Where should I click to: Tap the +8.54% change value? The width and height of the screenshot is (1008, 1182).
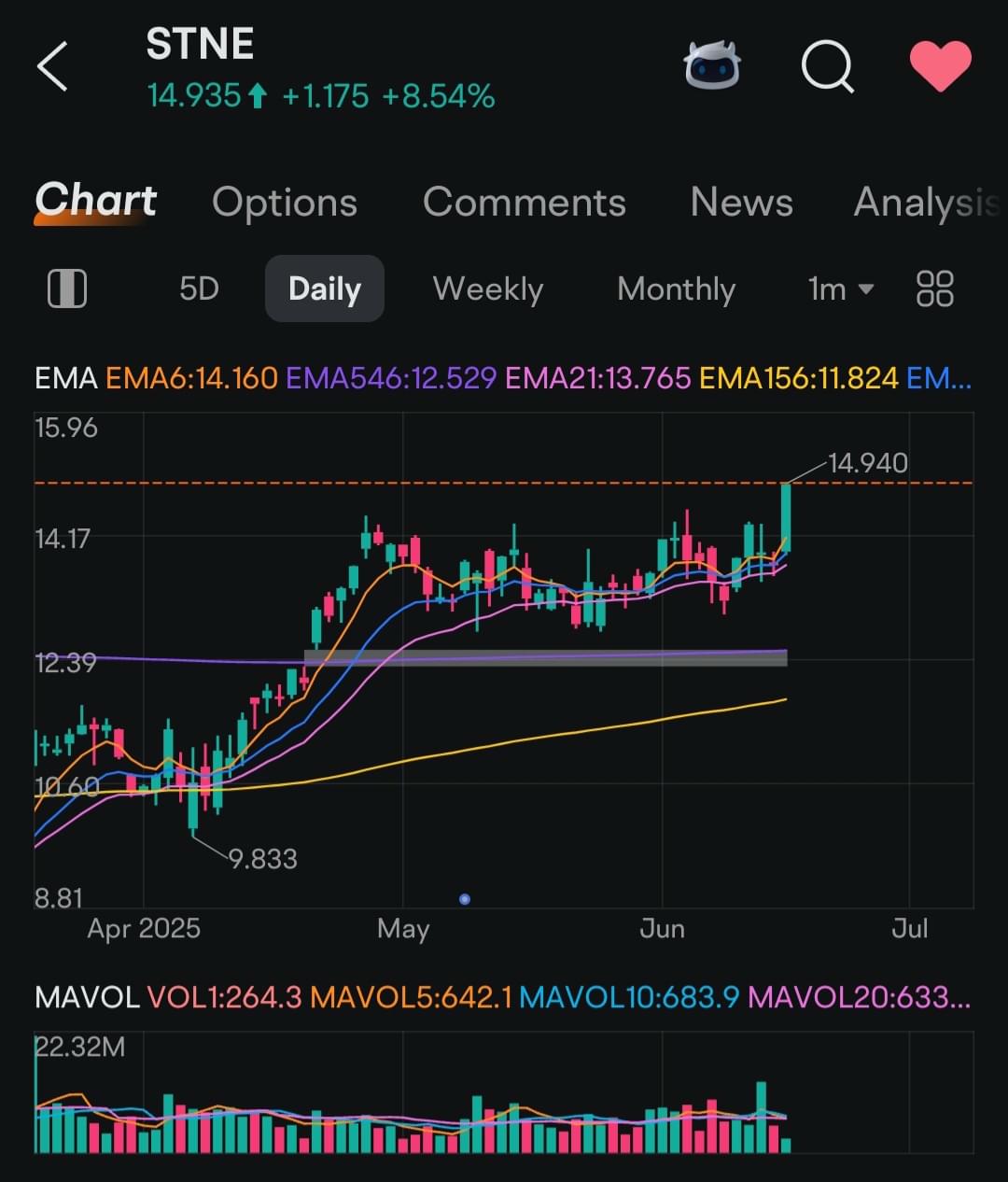438,95
